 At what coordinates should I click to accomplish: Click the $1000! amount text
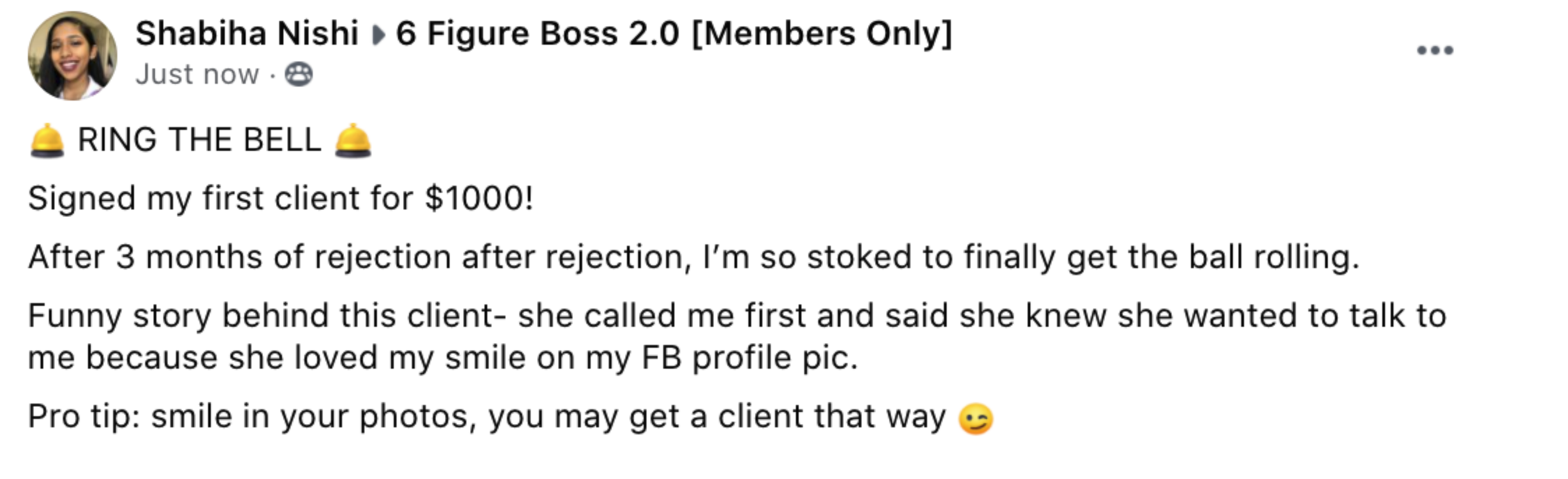click(x=479, y=198)
